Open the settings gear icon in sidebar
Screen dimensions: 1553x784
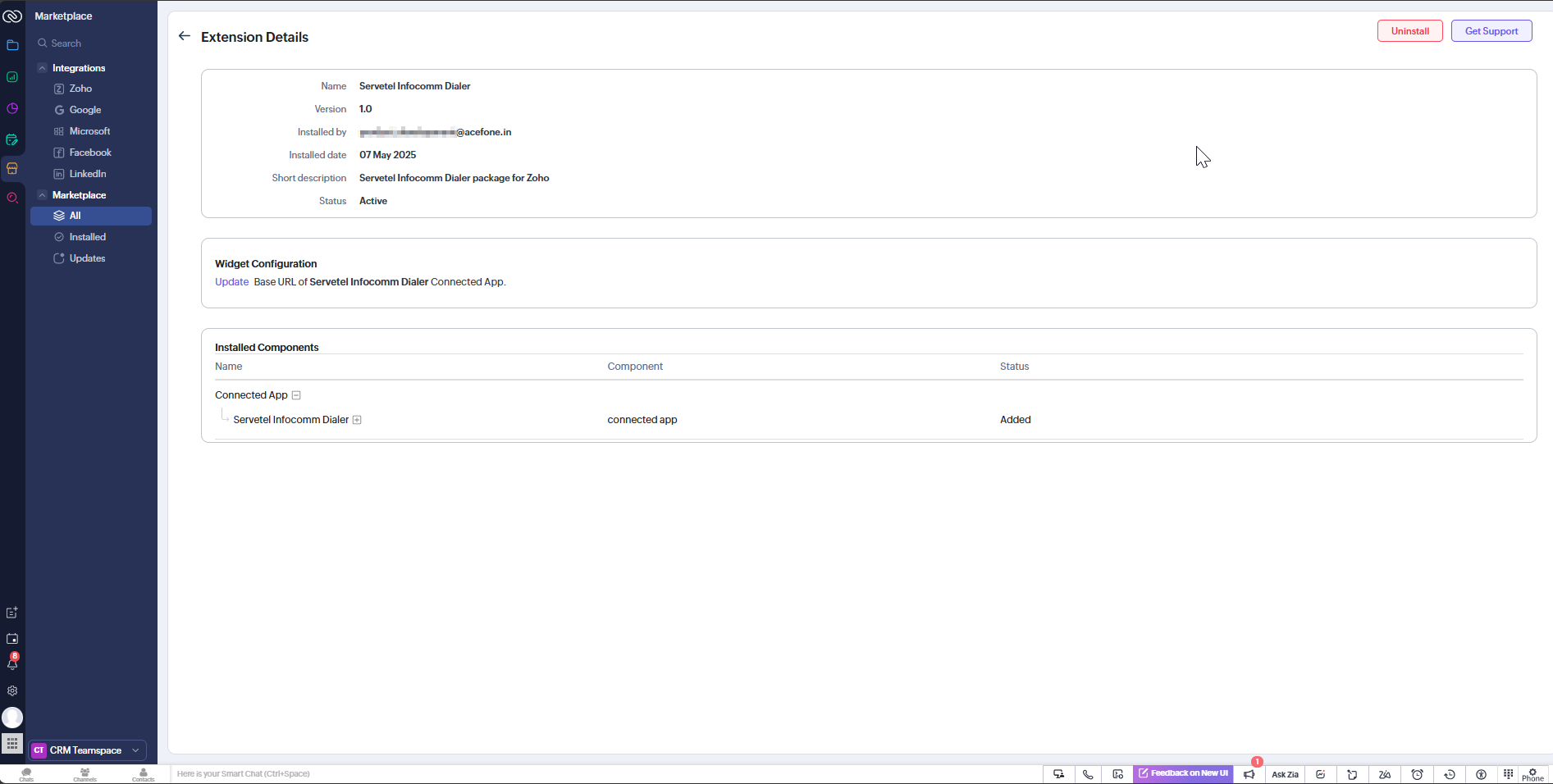(12, 691)
